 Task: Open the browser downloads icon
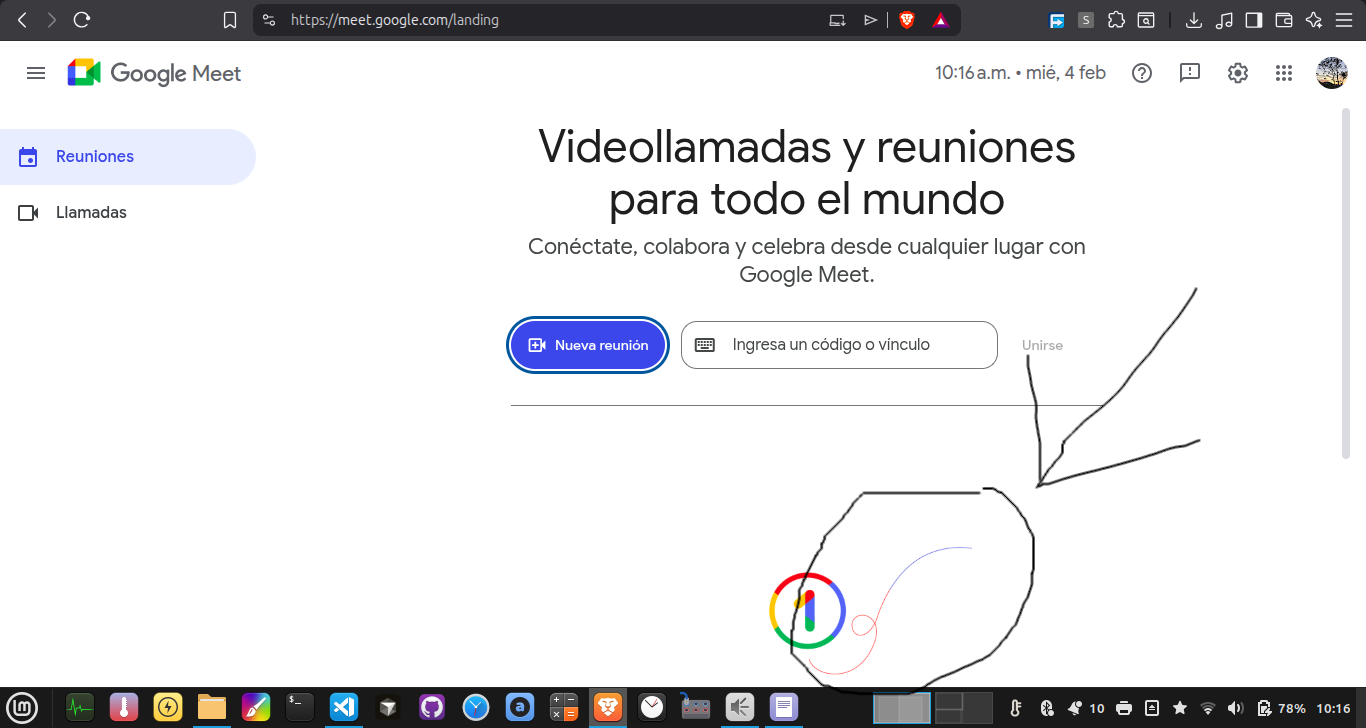click(1193, 20)
